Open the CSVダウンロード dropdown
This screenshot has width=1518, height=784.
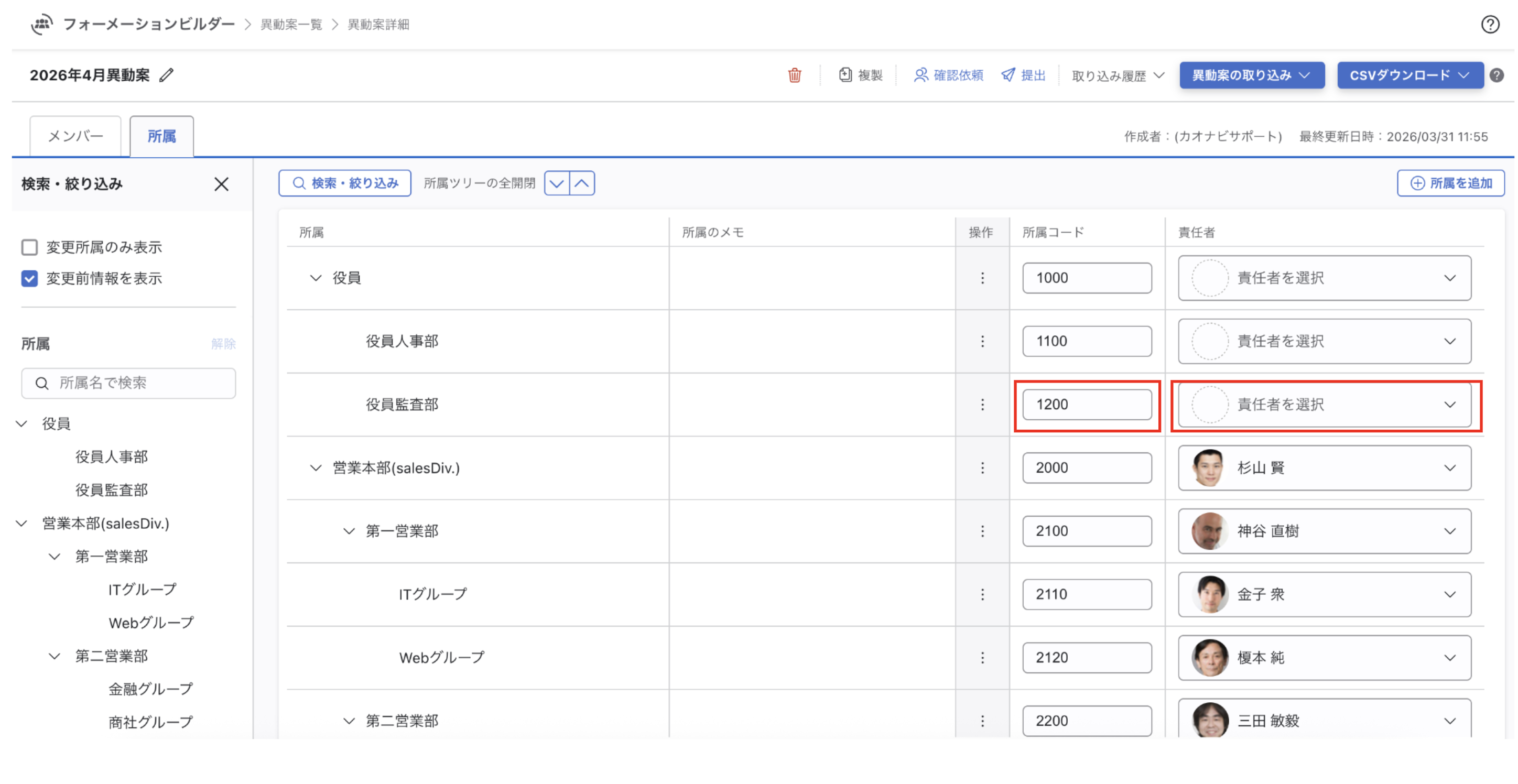1409,75
